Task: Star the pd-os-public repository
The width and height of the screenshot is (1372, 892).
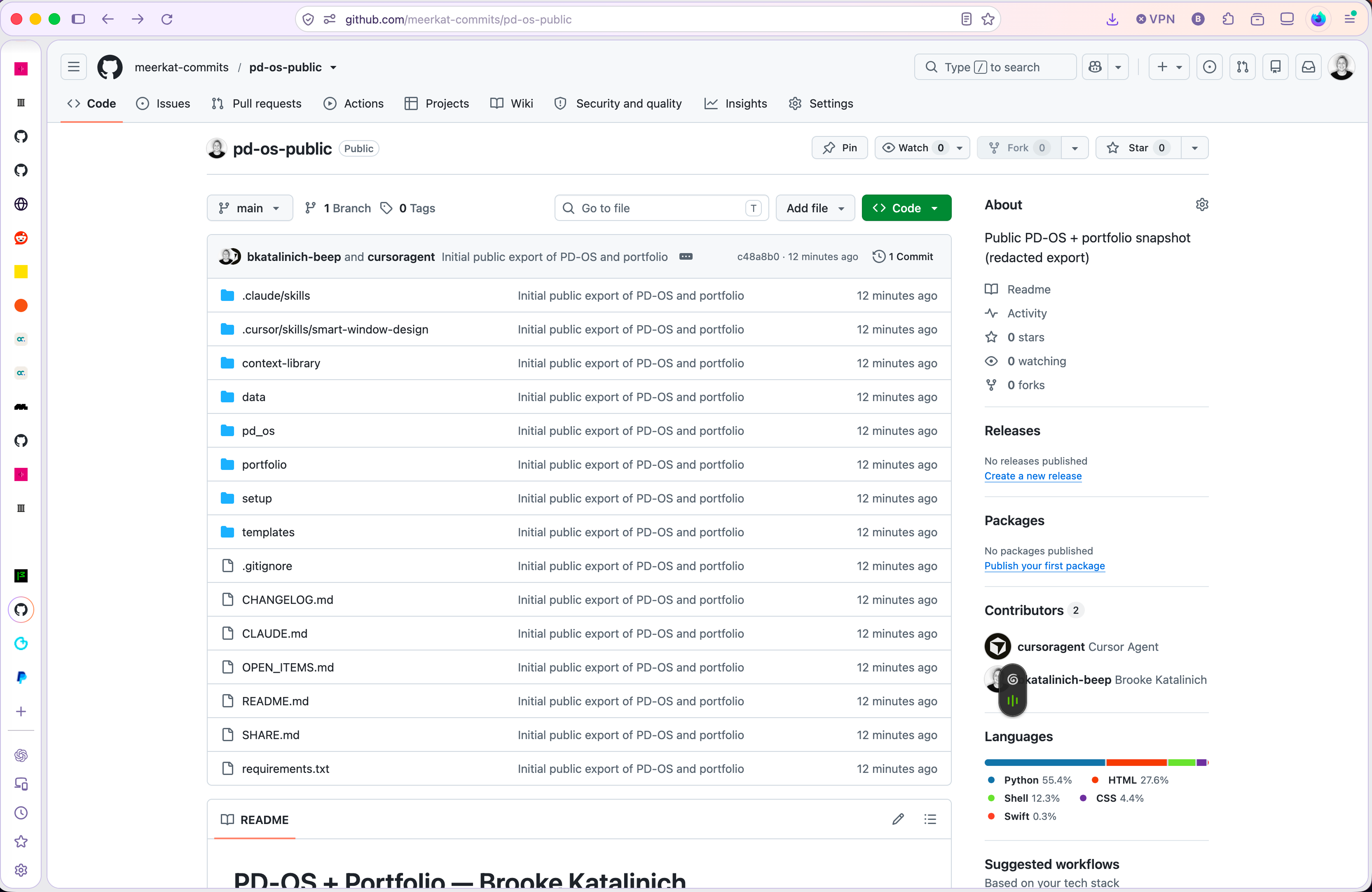Action: [x=1138, y=148]
